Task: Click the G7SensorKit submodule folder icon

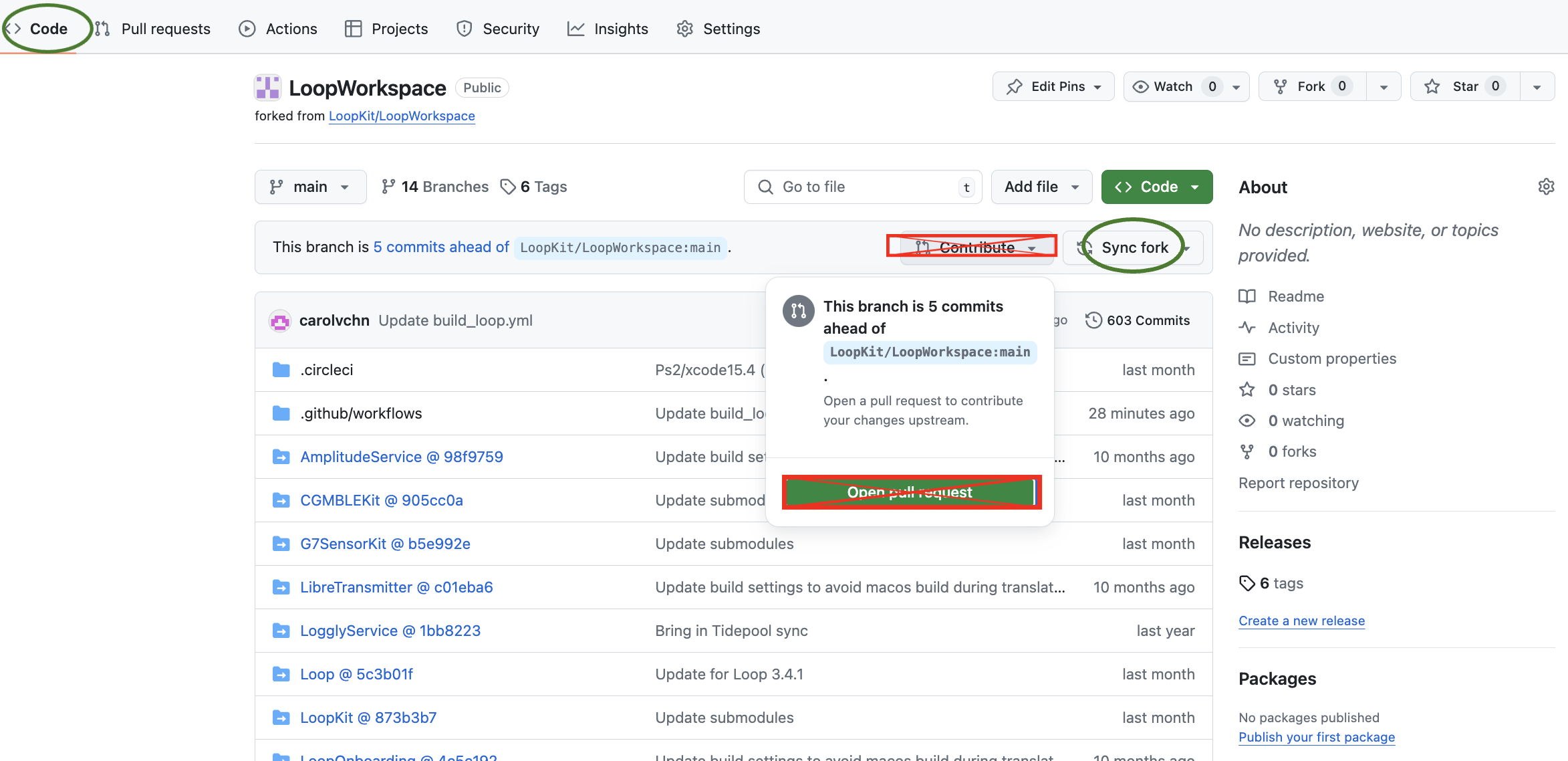Action: (x=281, y=544)
